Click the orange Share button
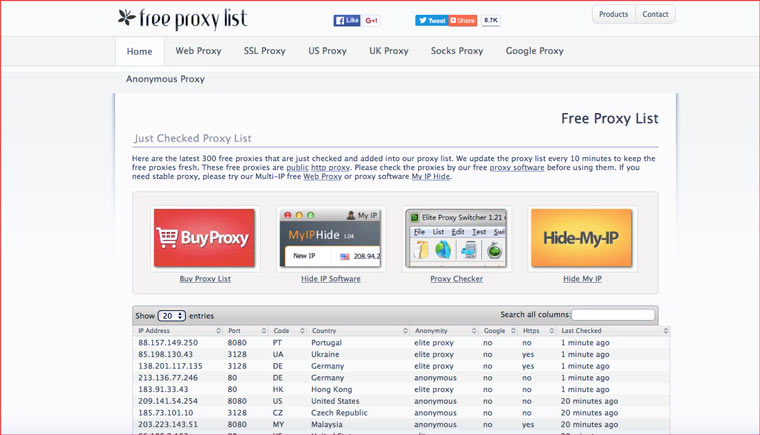 click(x=462, y=20)
